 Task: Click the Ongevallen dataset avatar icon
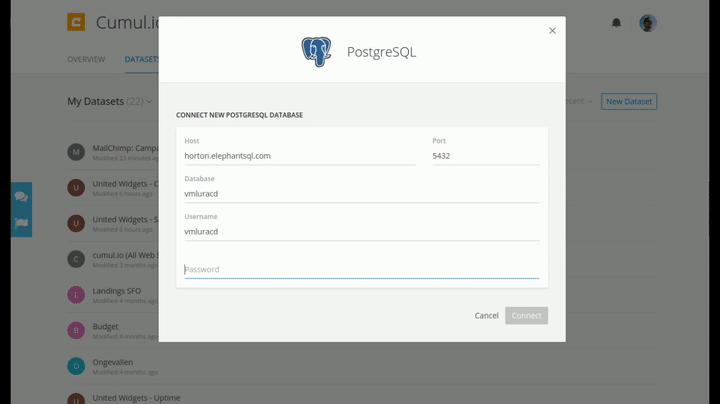point(75,366)
